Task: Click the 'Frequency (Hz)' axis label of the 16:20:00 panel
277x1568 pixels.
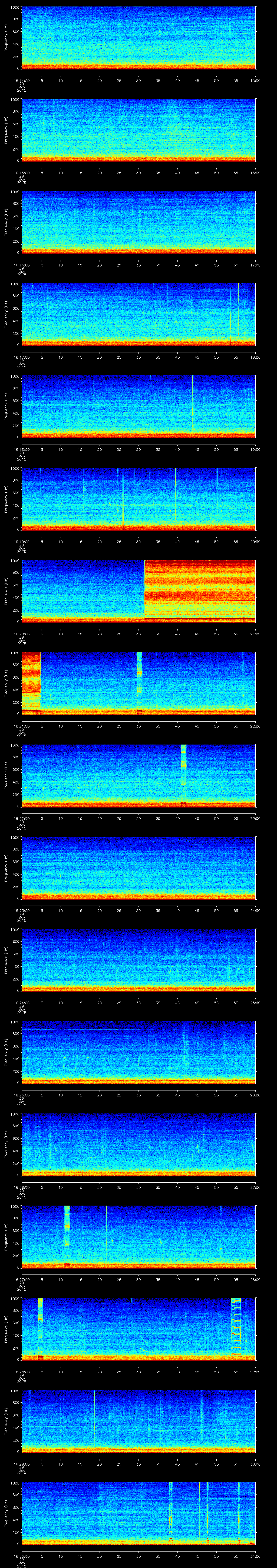Action: click(6, 591)
